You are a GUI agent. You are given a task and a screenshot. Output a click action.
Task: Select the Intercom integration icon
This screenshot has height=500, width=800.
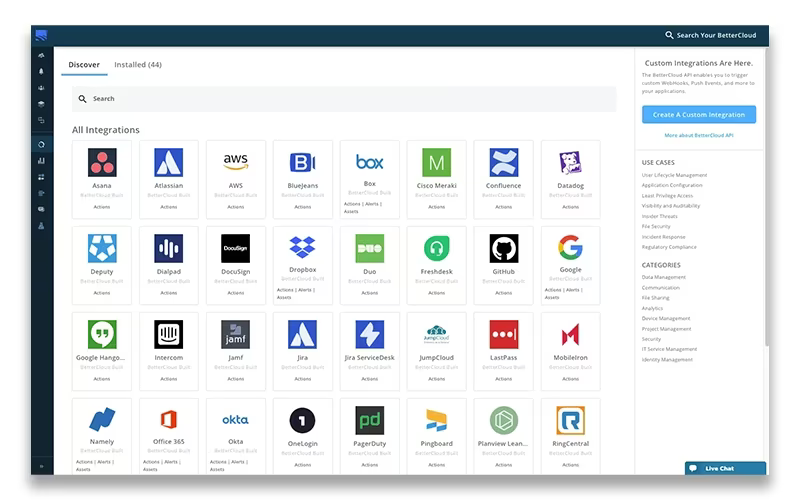[168, 334]
